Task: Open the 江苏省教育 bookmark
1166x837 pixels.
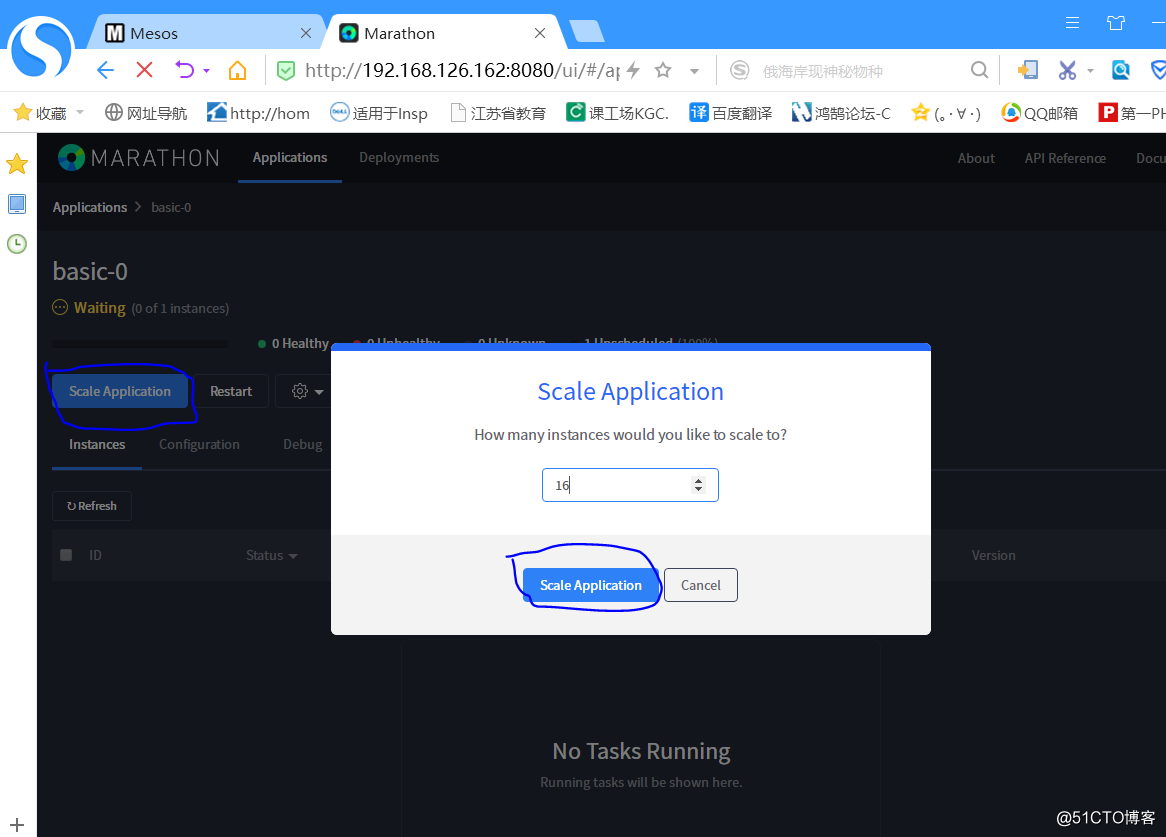Action: pyautogui.click(x=498, y=113)
